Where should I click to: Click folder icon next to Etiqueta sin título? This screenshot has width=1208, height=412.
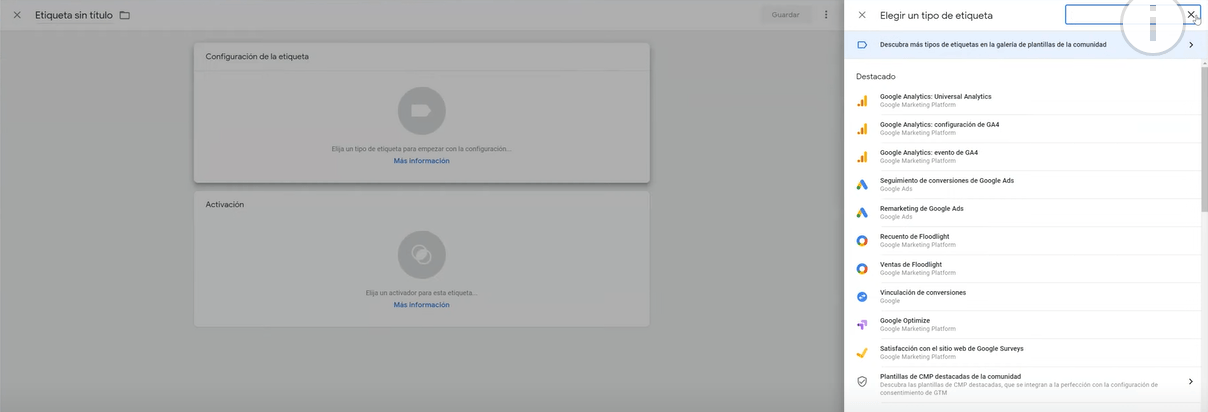pyautogui.click(x=125, y=15)
